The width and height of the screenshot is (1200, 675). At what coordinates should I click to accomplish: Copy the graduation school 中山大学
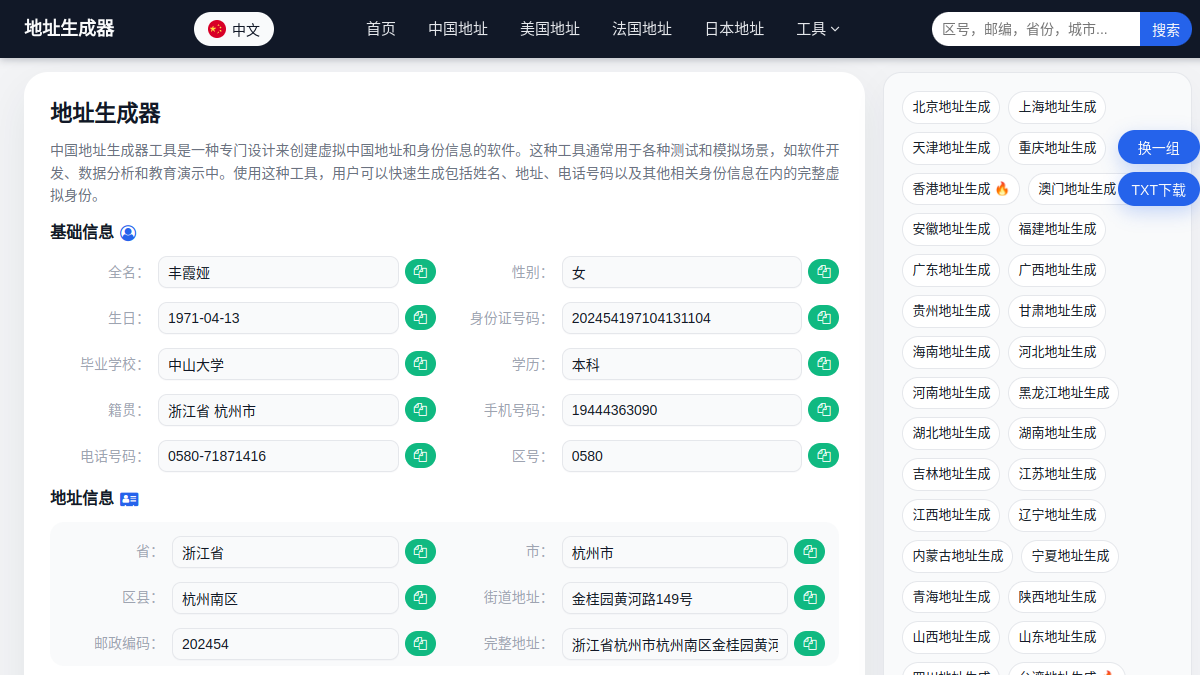point(420,364)
